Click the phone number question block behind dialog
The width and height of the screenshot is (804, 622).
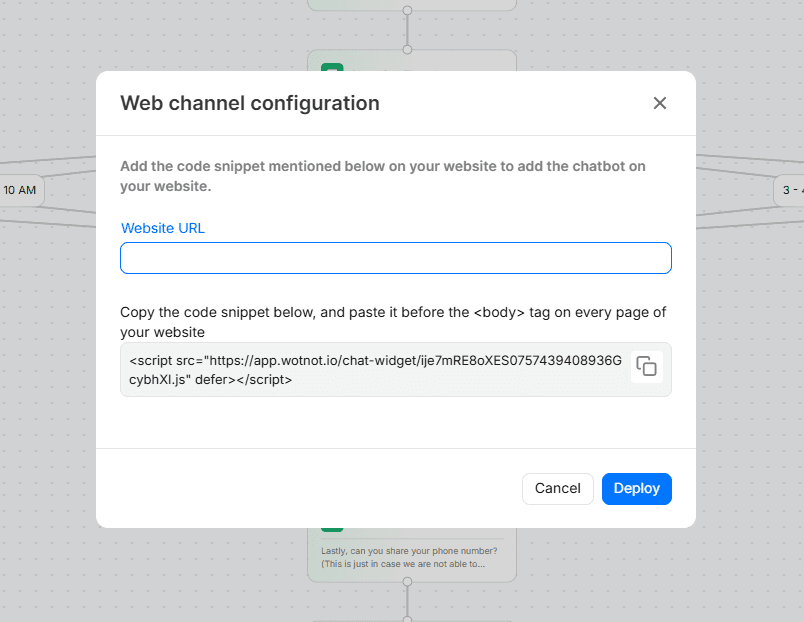tap(412, 555)
